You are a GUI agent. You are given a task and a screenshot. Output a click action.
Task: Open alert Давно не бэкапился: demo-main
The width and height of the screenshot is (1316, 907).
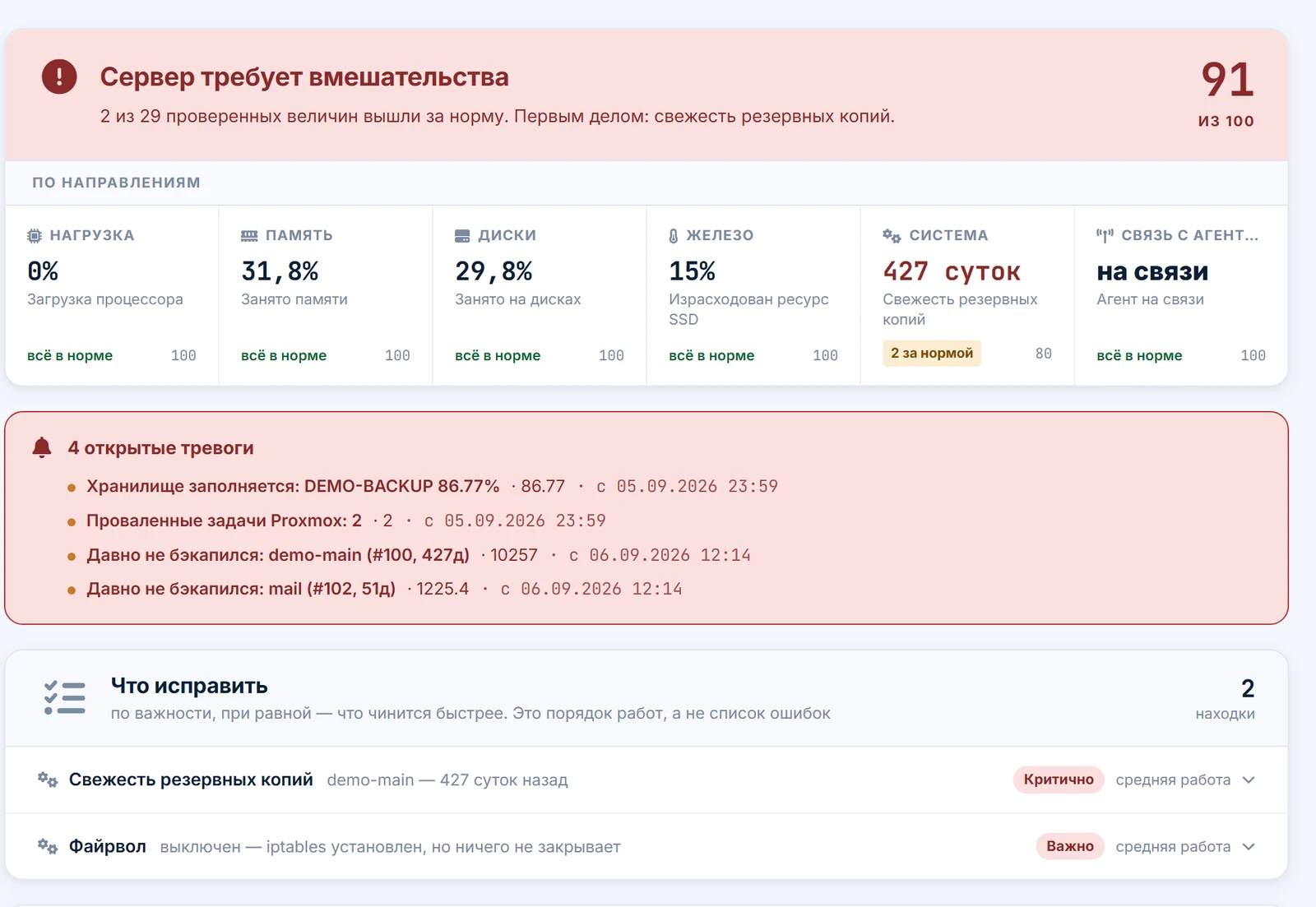278,555
